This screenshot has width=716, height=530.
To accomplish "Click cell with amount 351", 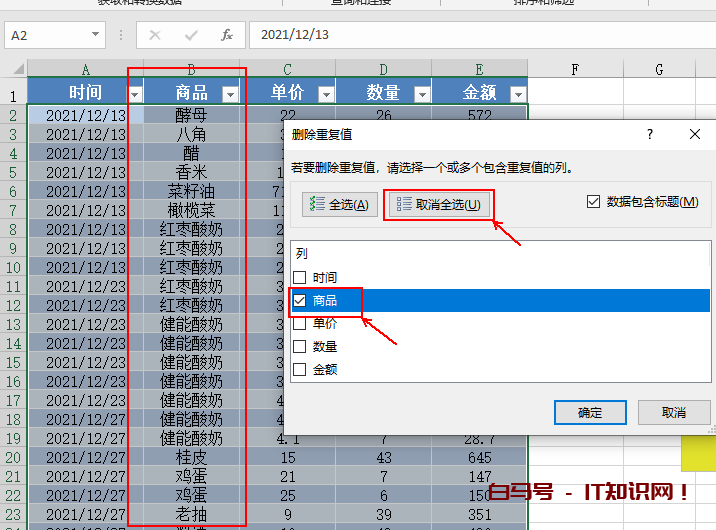I will [479, 514].
